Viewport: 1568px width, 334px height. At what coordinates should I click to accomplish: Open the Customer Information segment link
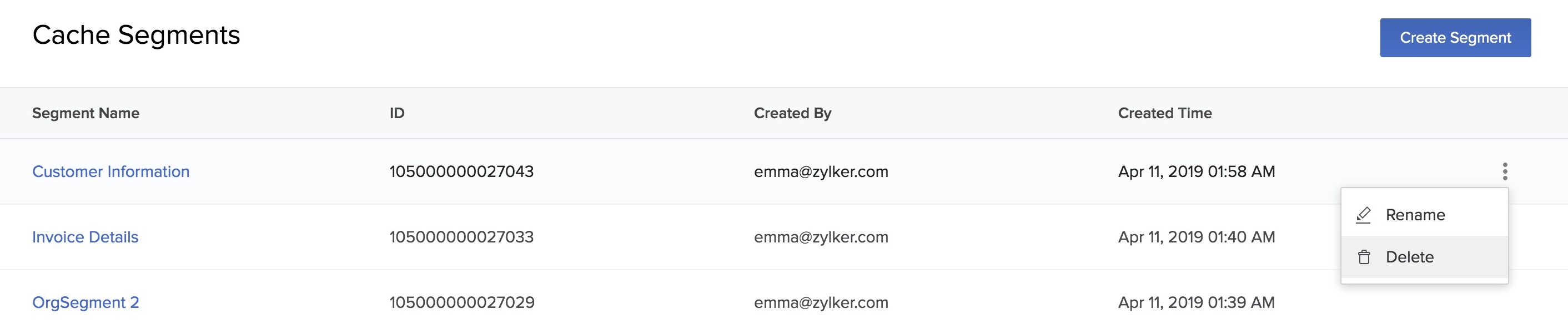[x=111, y=171]
